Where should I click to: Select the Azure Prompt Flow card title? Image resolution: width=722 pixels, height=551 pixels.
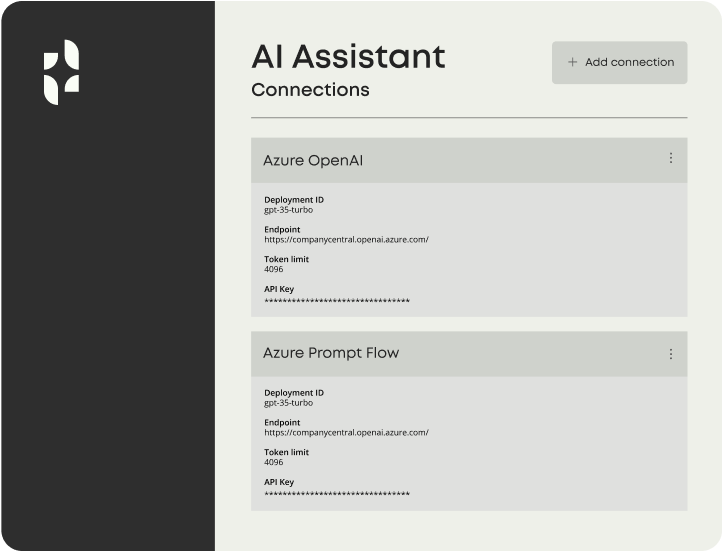tap(331, 353)
